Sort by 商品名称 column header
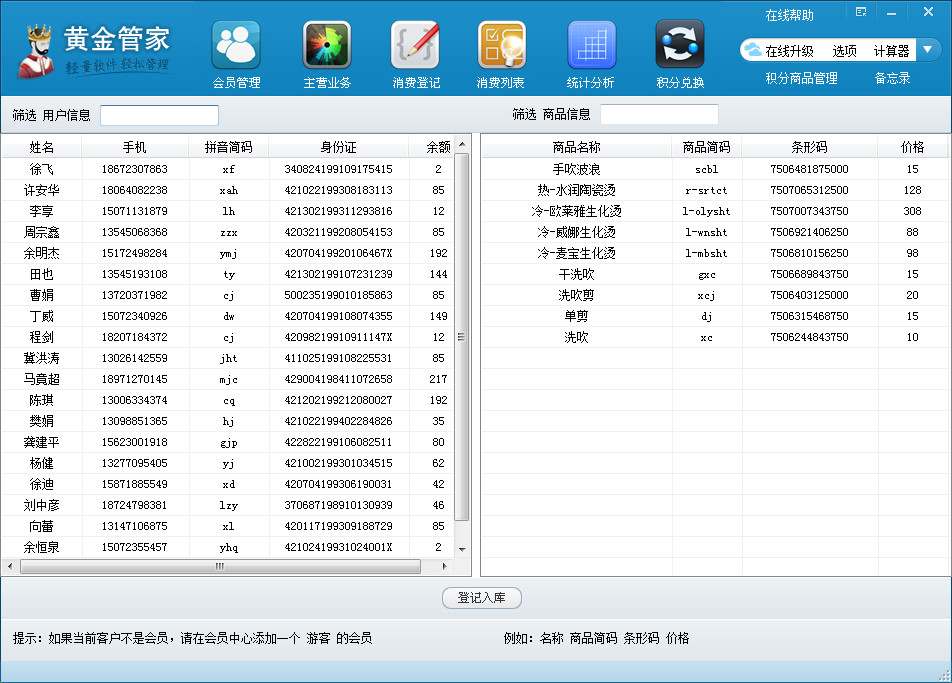Viewport: 952px width, 683px height. [577, 147]
